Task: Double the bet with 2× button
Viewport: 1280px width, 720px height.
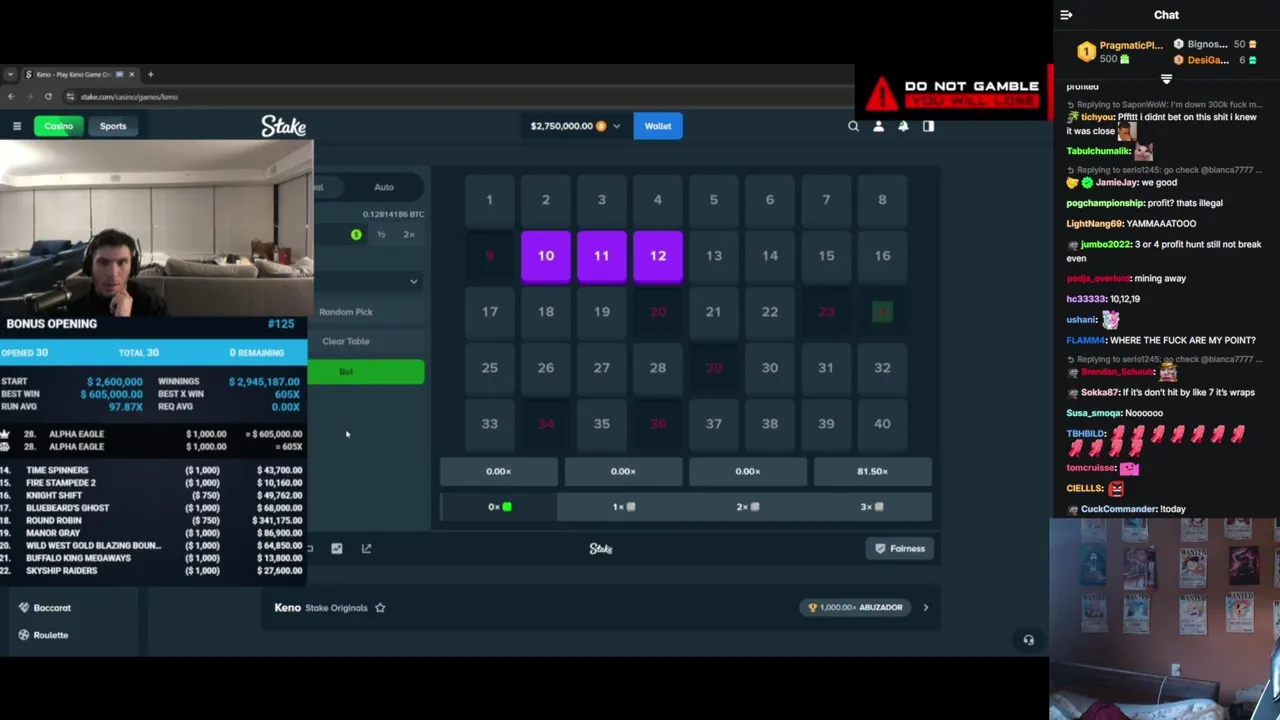Action: [409, 234]
